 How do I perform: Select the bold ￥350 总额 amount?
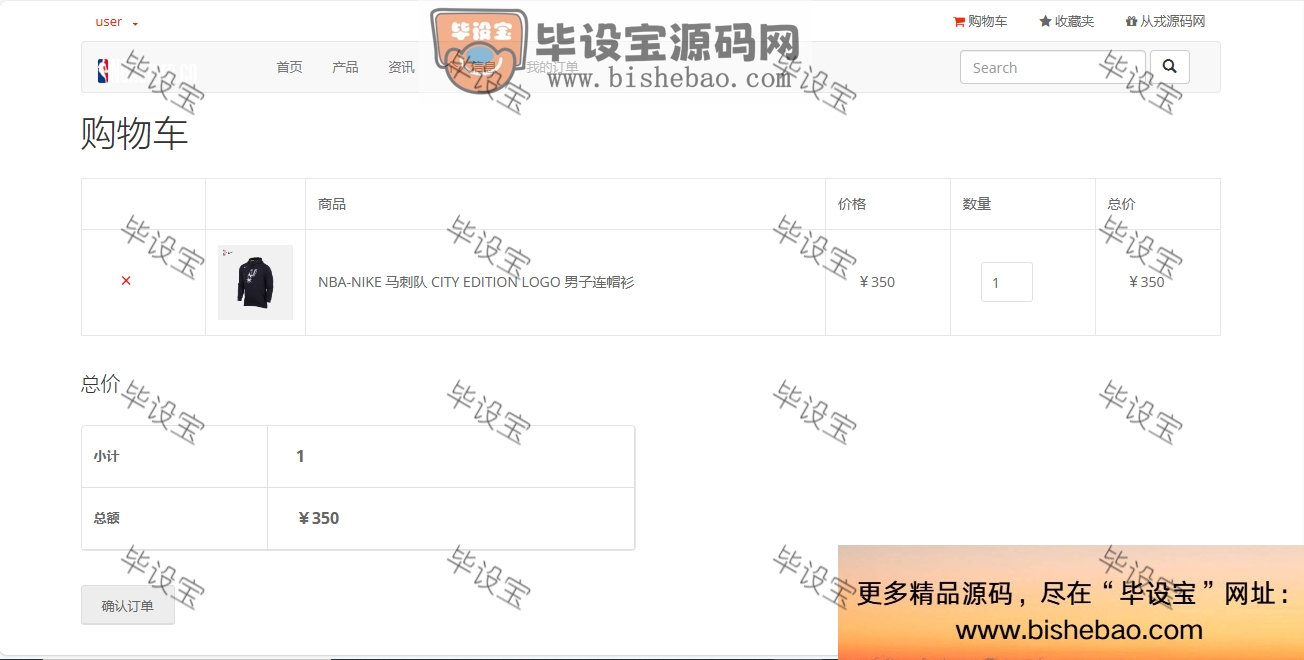coord(318,518)
